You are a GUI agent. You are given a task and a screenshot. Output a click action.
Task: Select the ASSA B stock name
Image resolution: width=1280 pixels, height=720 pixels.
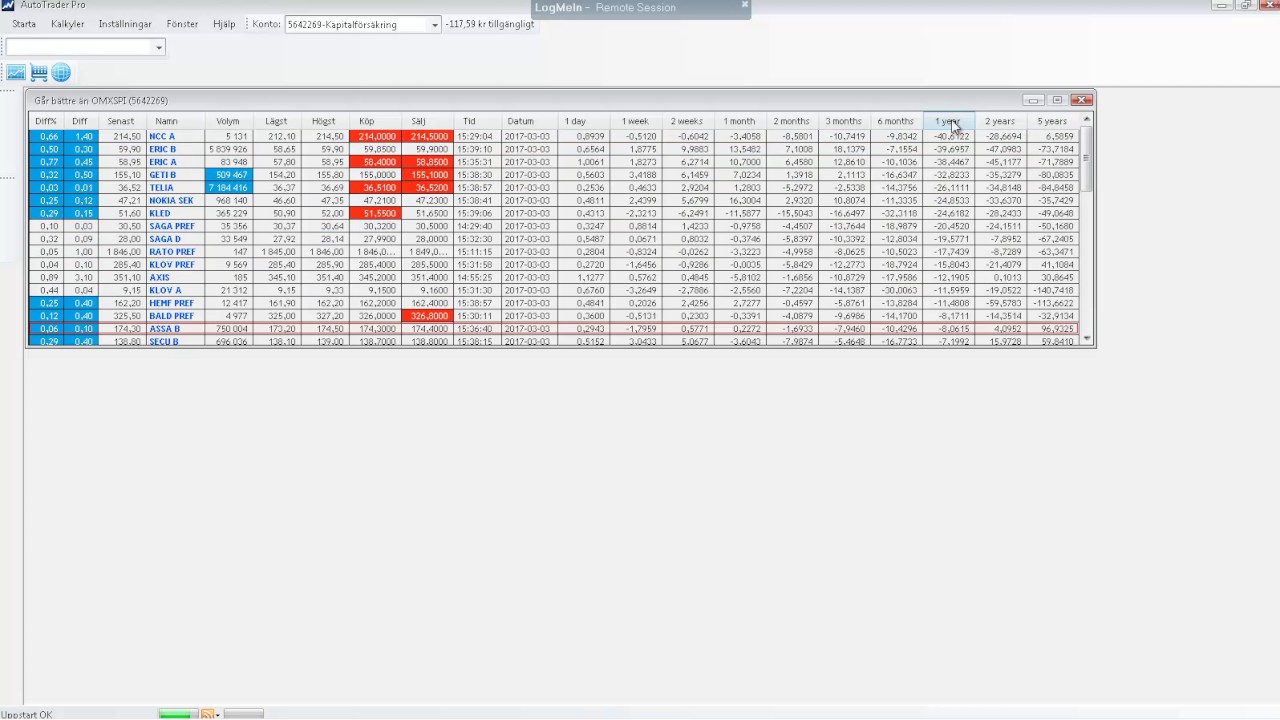click(164, 329)
